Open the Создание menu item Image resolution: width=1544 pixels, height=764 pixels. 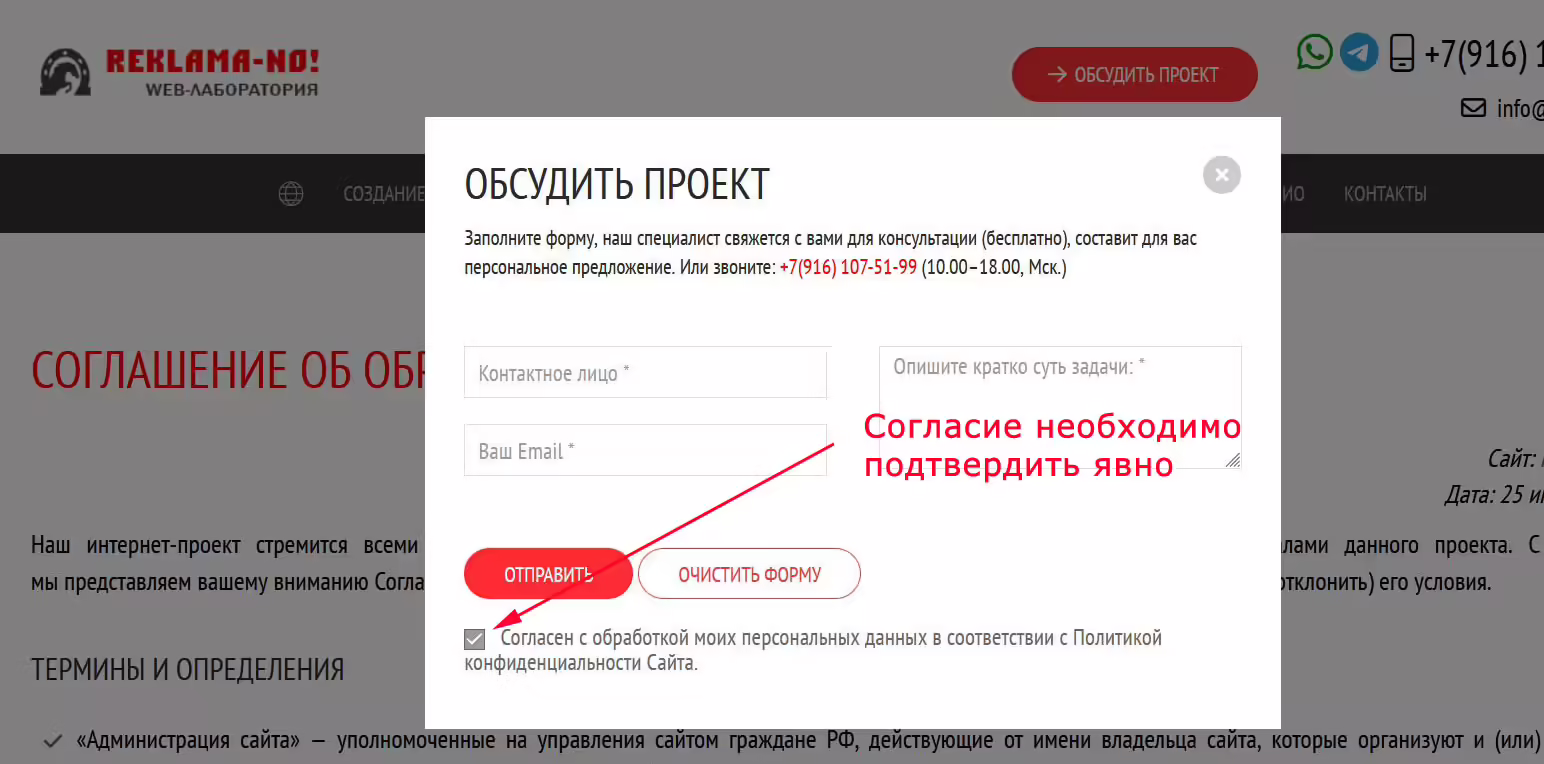384,194
